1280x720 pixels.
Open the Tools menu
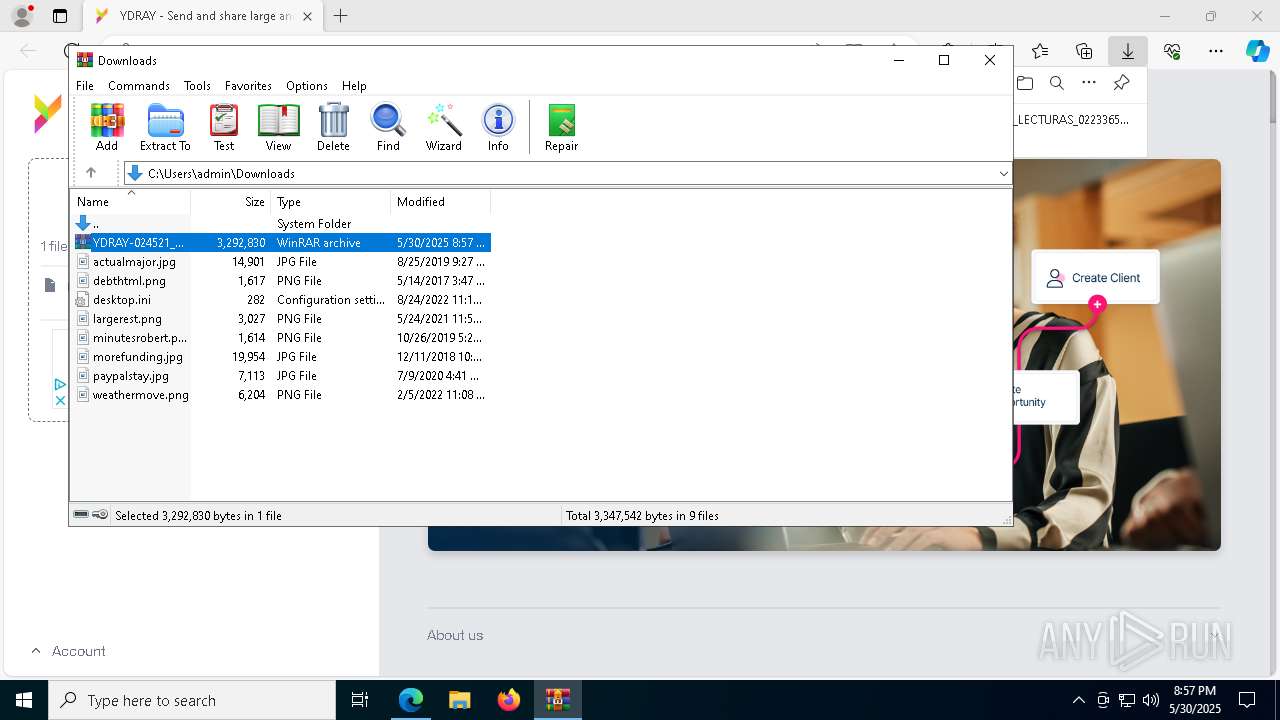point(197,86)
